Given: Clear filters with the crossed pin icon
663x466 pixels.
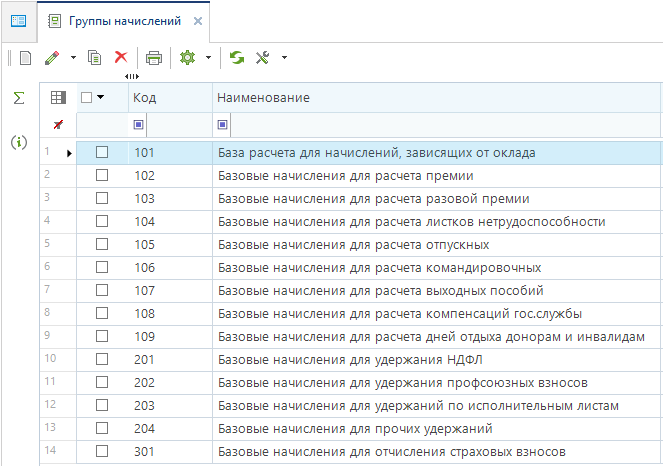Looking at the screenshot, I should pos(58,125).
